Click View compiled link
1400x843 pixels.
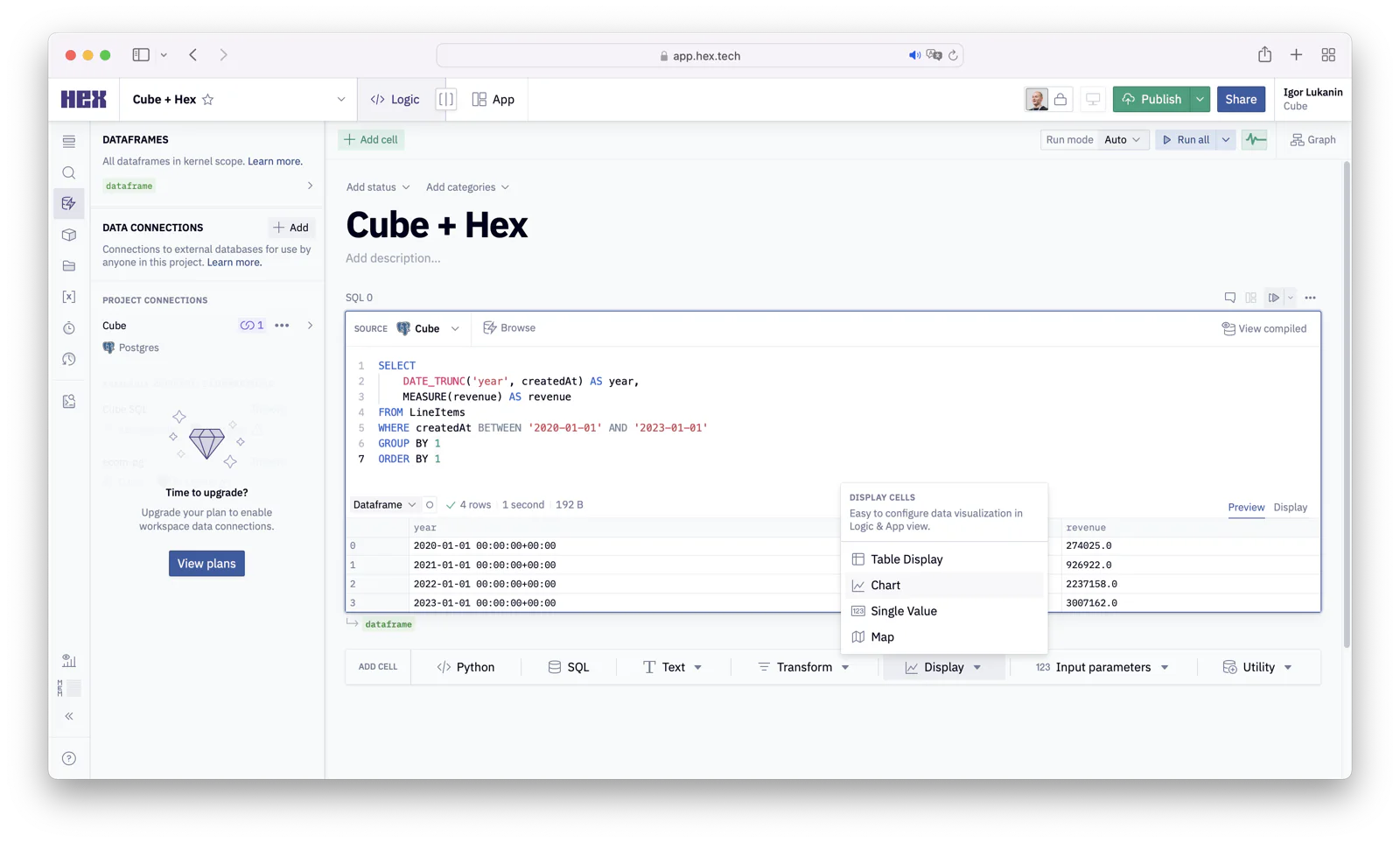click(1263, 328)
